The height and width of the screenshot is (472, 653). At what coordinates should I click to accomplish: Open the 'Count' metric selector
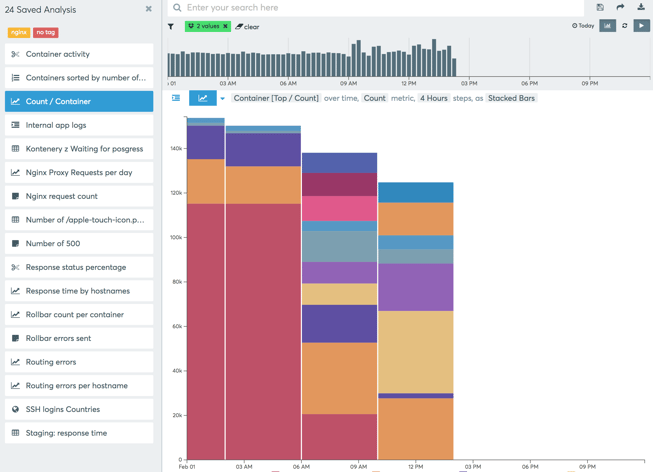pos(374,98)
